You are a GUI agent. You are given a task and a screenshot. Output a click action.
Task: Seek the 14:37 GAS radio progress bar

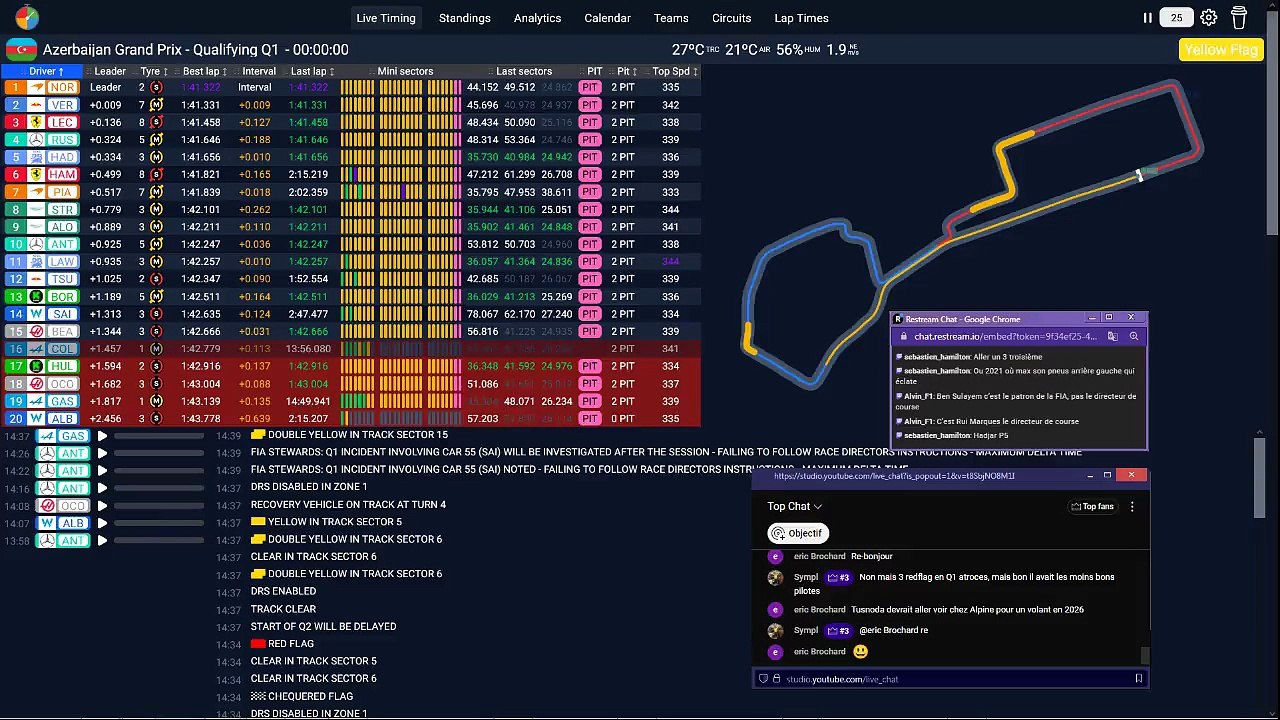(x=159, y=436)
